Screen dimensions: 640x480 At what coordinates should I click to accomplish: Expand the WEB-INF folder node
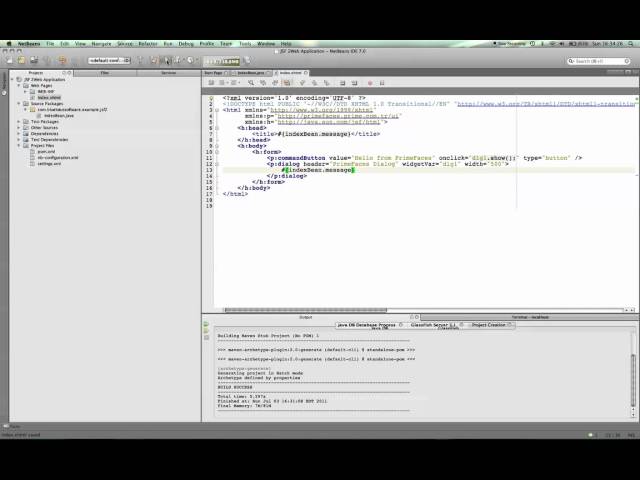(x=25, y=92)
